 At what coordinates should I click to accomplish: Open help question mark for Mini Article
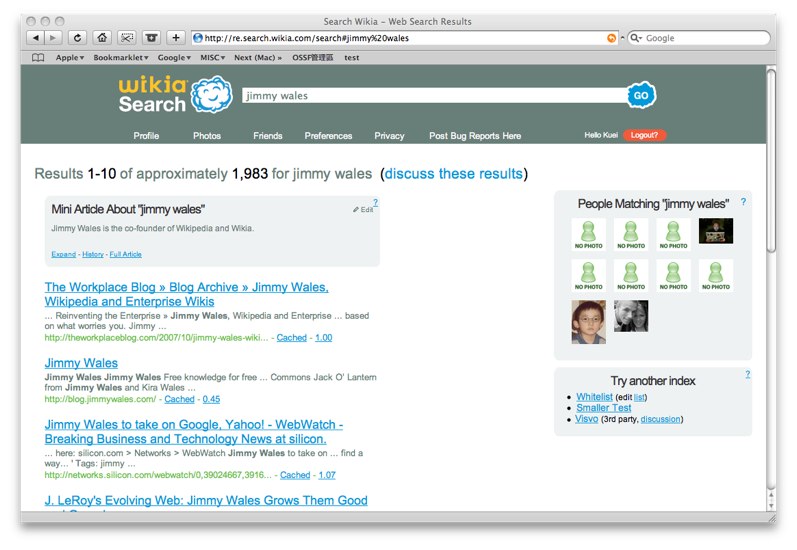click(375, 202)
